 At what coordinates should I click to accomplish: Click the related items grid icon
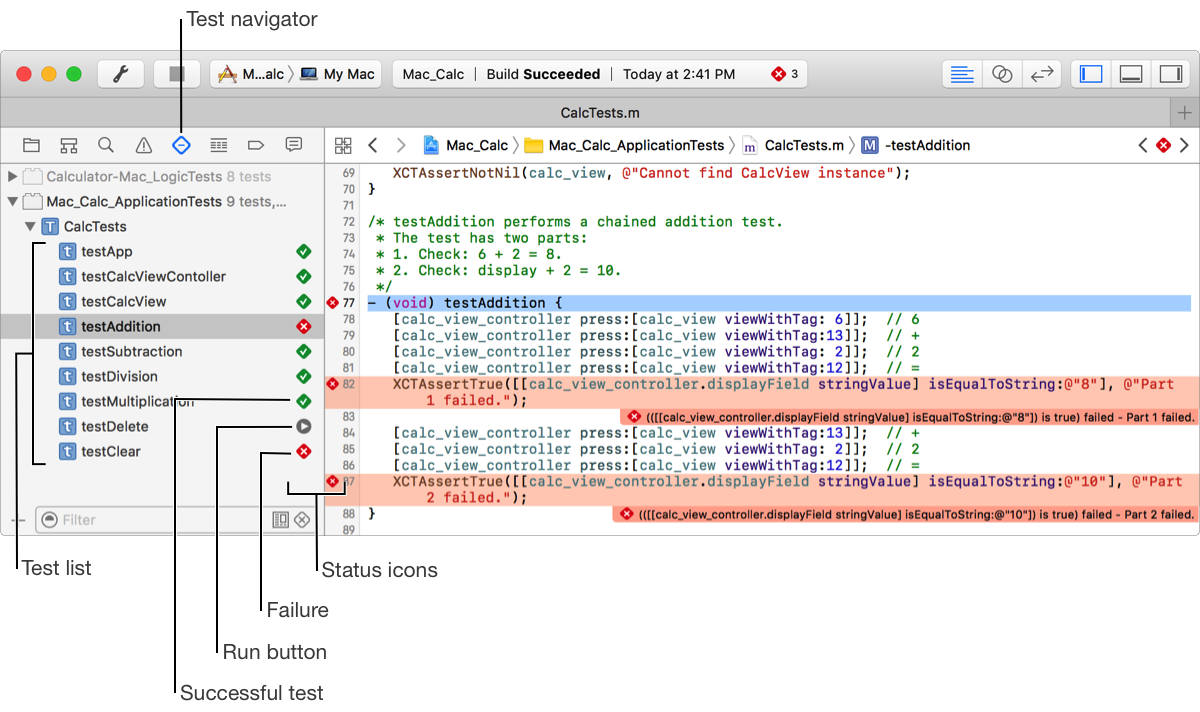coord(343,145)
